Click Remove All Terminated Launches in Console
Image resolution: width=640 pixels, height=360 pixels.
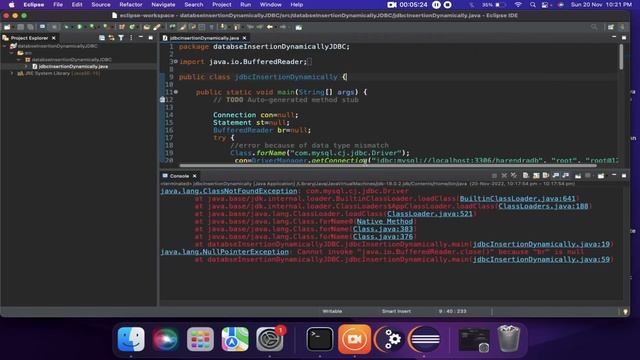click(513, 176)
